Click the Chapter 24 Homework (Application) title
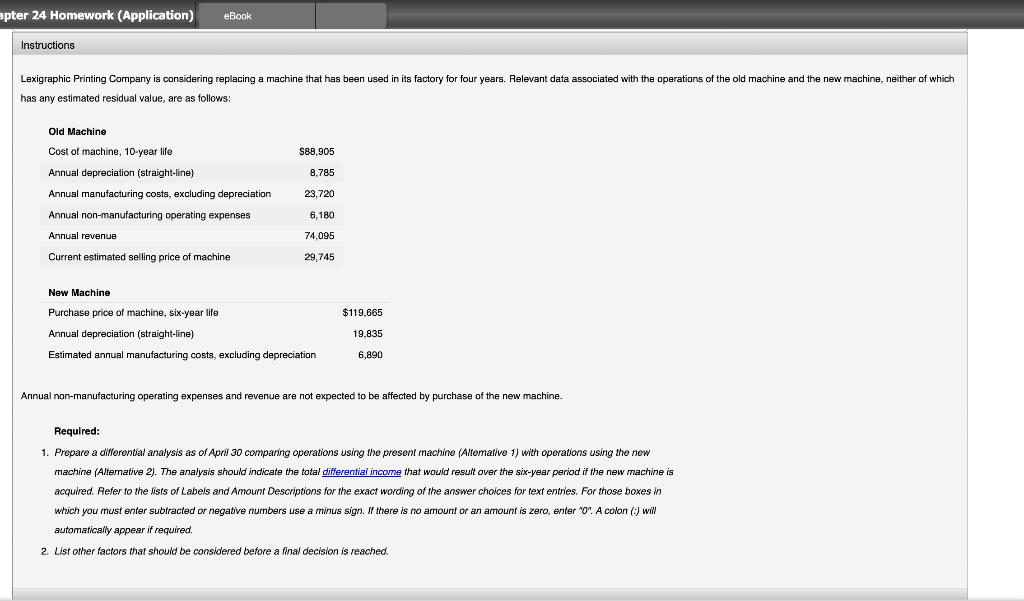The width and height of the screenshot is (1024, 601). (x=93, y=15)
